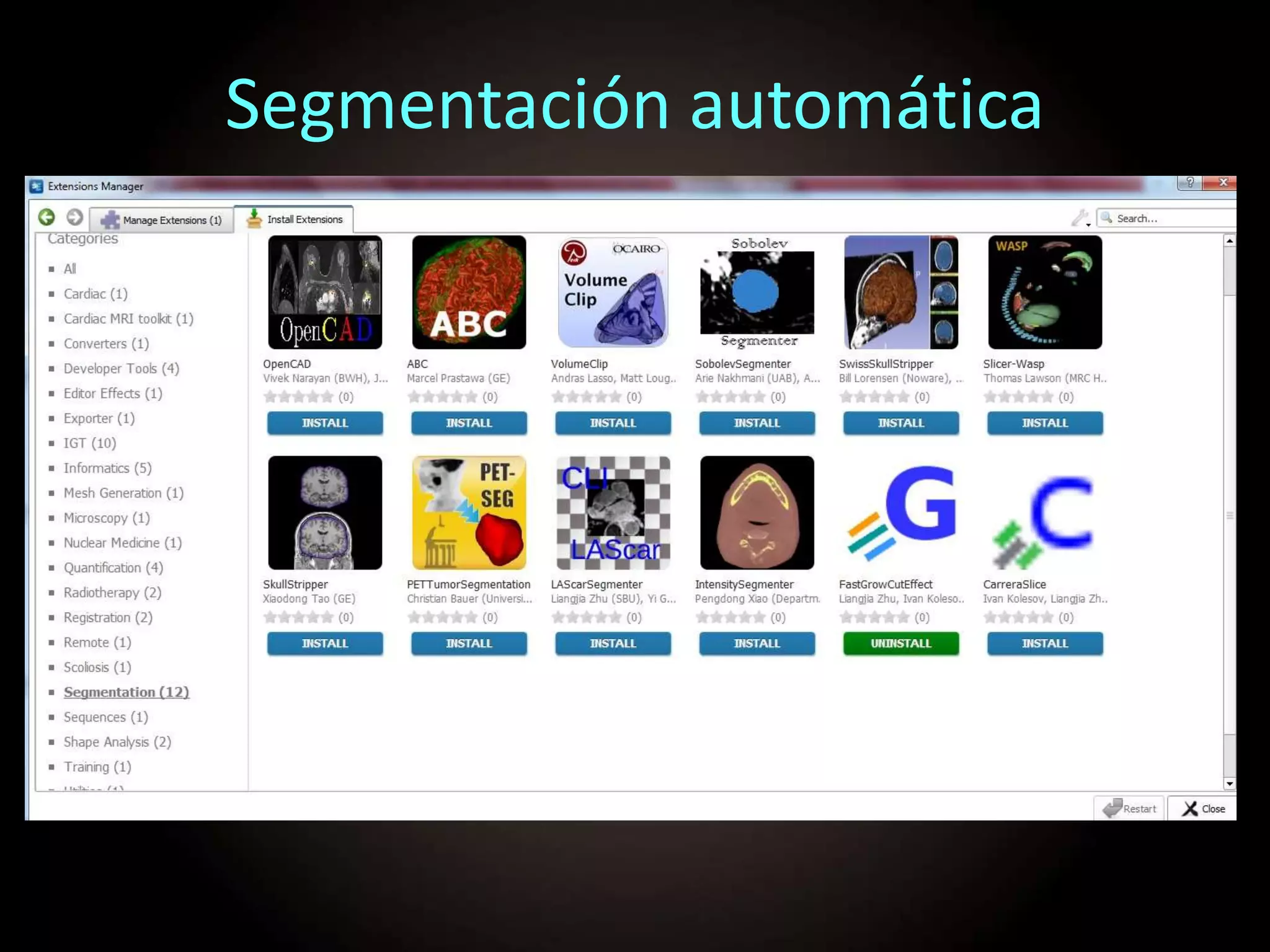Install the ABC extension
Image resolution: width=1270 pixels, height=952 pixels.
pyautogui.click(x=469, y=423)
